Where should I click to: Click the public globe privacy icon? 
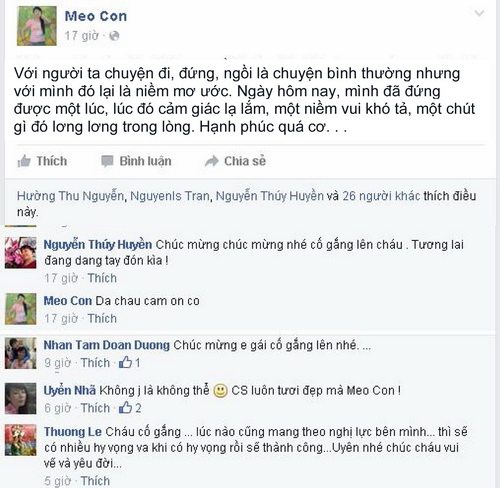tap(114, 36)
